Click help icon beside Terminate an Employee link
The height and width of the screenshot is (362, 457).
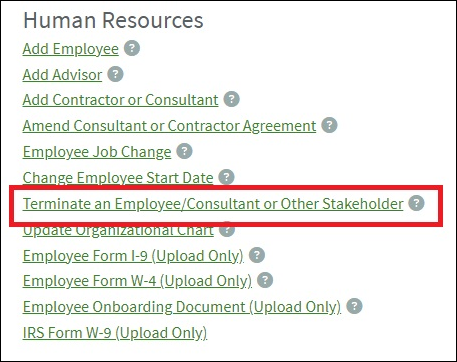tap(417, 203)
